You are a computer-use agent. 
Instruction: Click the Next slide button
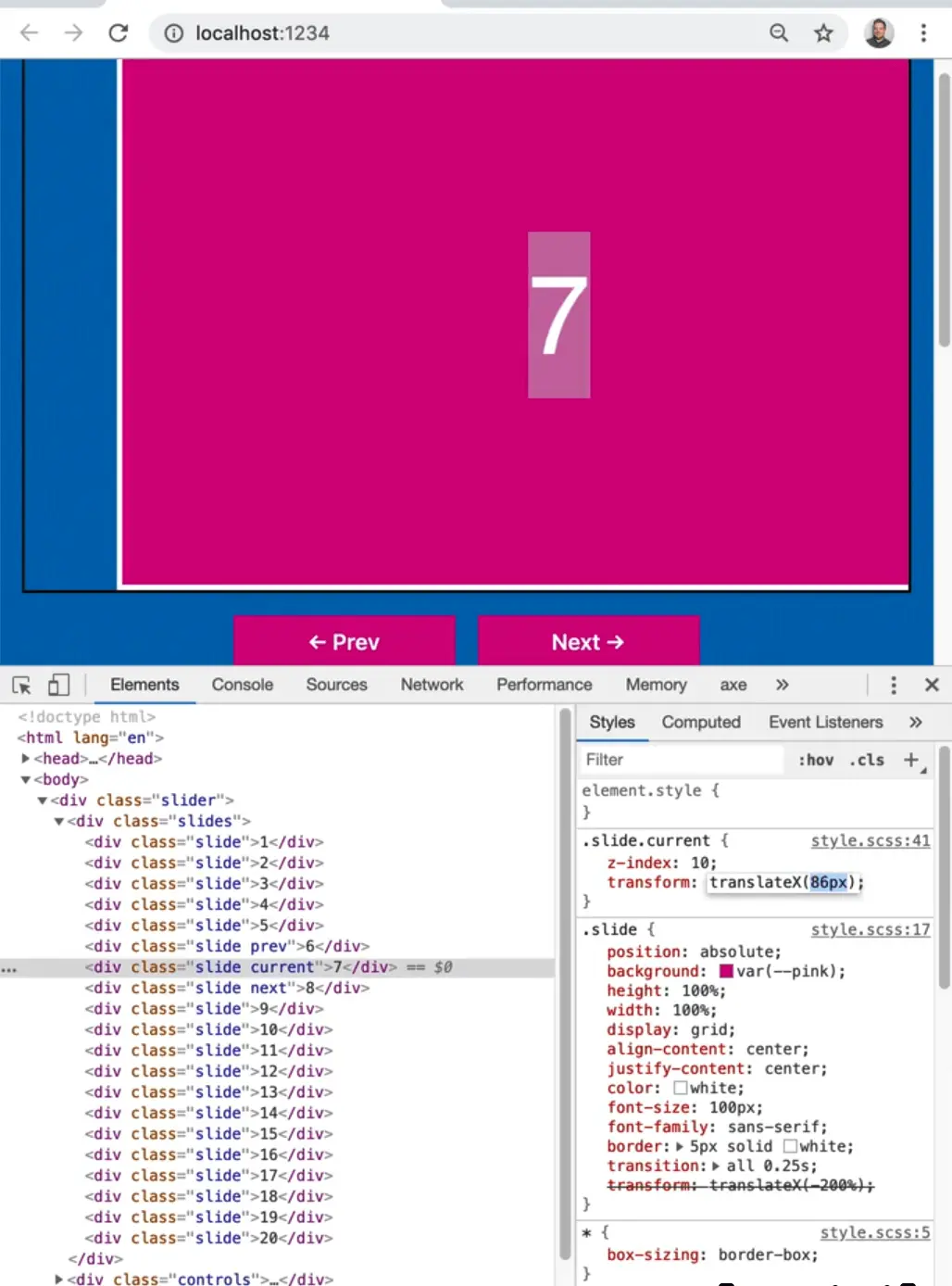tap(587, 642)
